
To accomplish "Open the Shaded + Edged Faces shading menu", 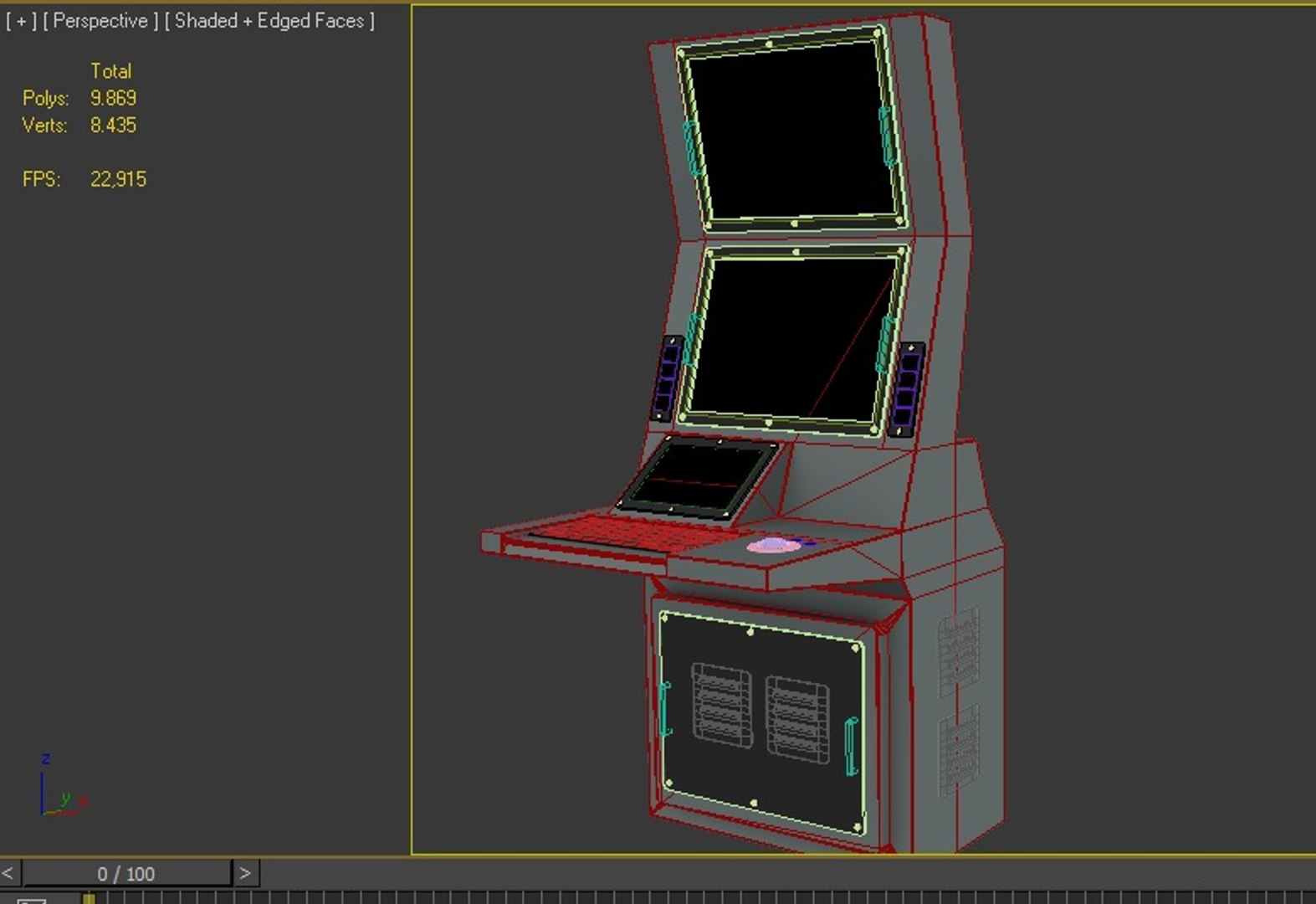I will point(269,21).
